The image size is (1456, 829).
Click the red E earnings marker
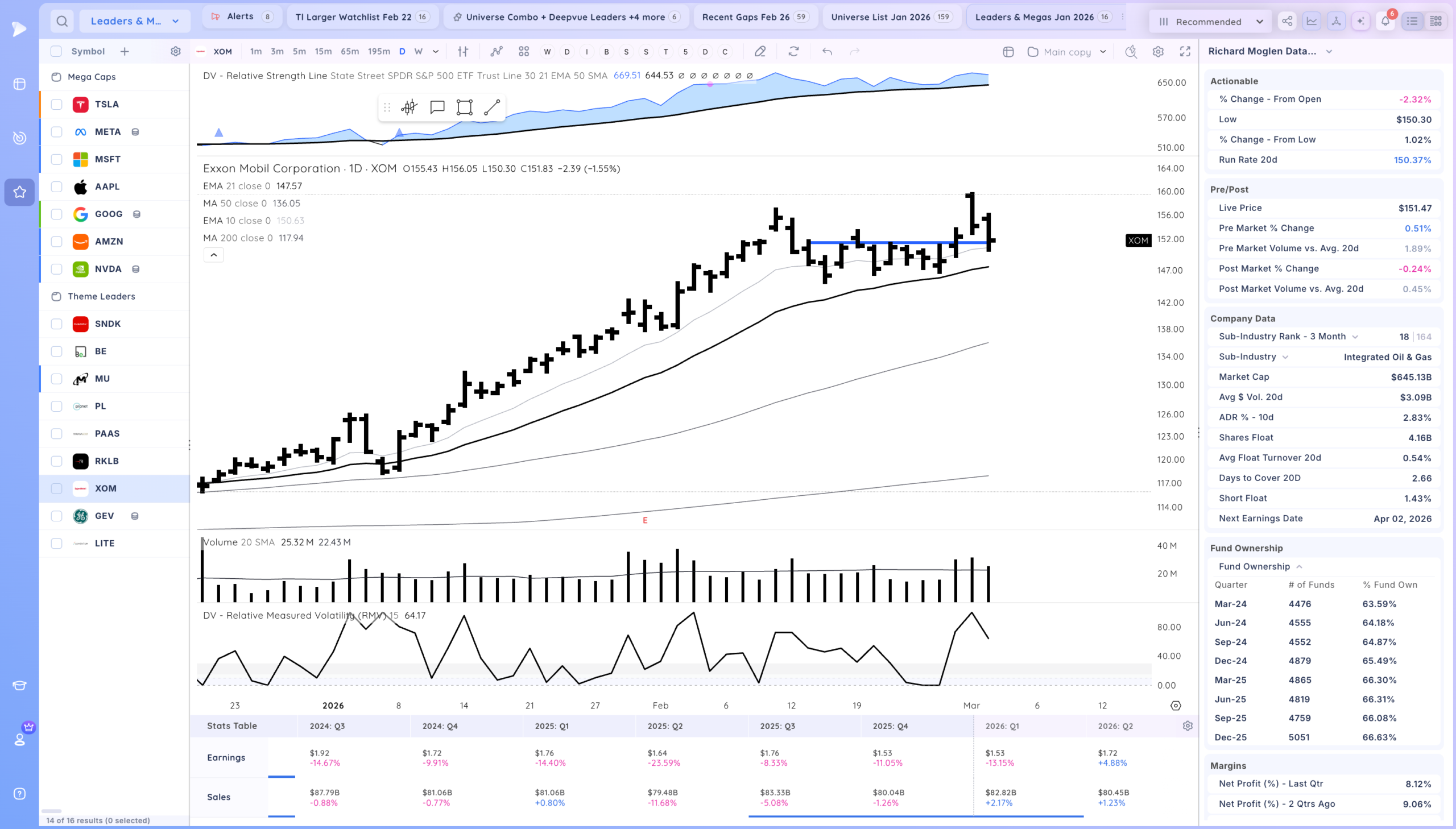pos(644,520)
